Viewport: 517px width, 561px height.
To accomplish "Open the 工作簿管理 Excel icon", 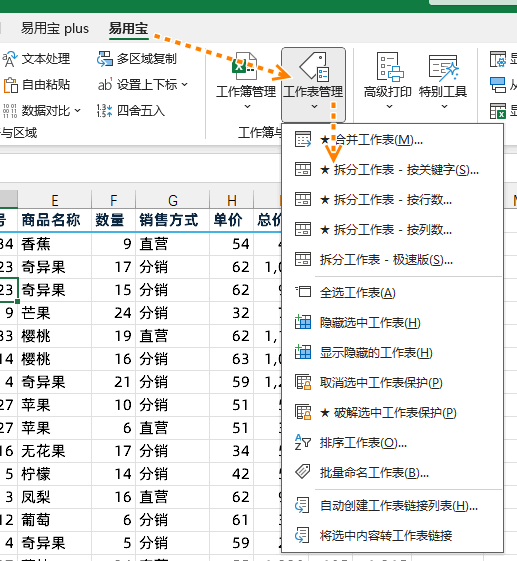I will (244, 66).
